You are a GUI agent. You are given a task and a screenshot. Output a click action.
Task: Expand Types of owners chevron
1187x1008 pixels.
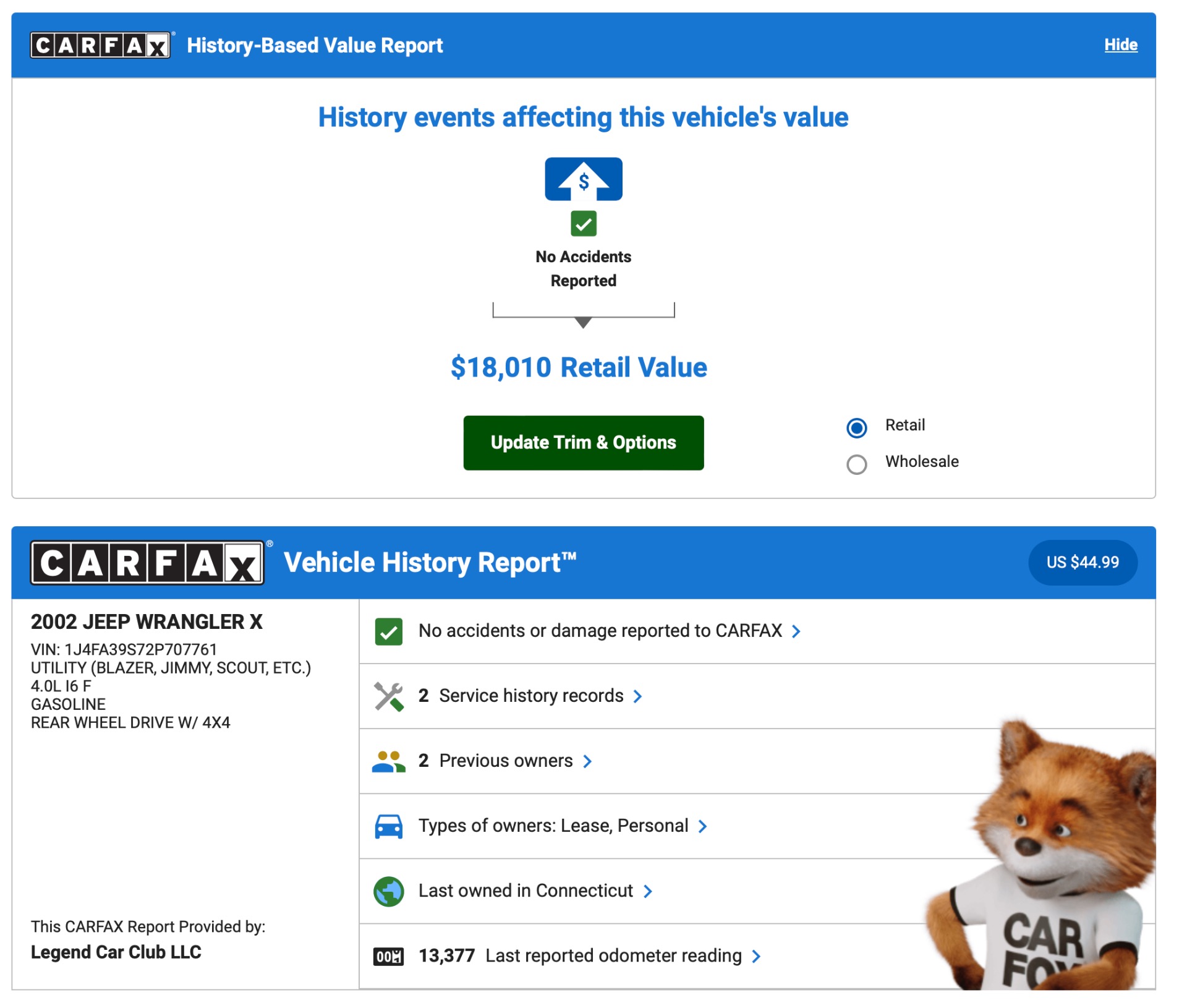(x=702, y=826)
